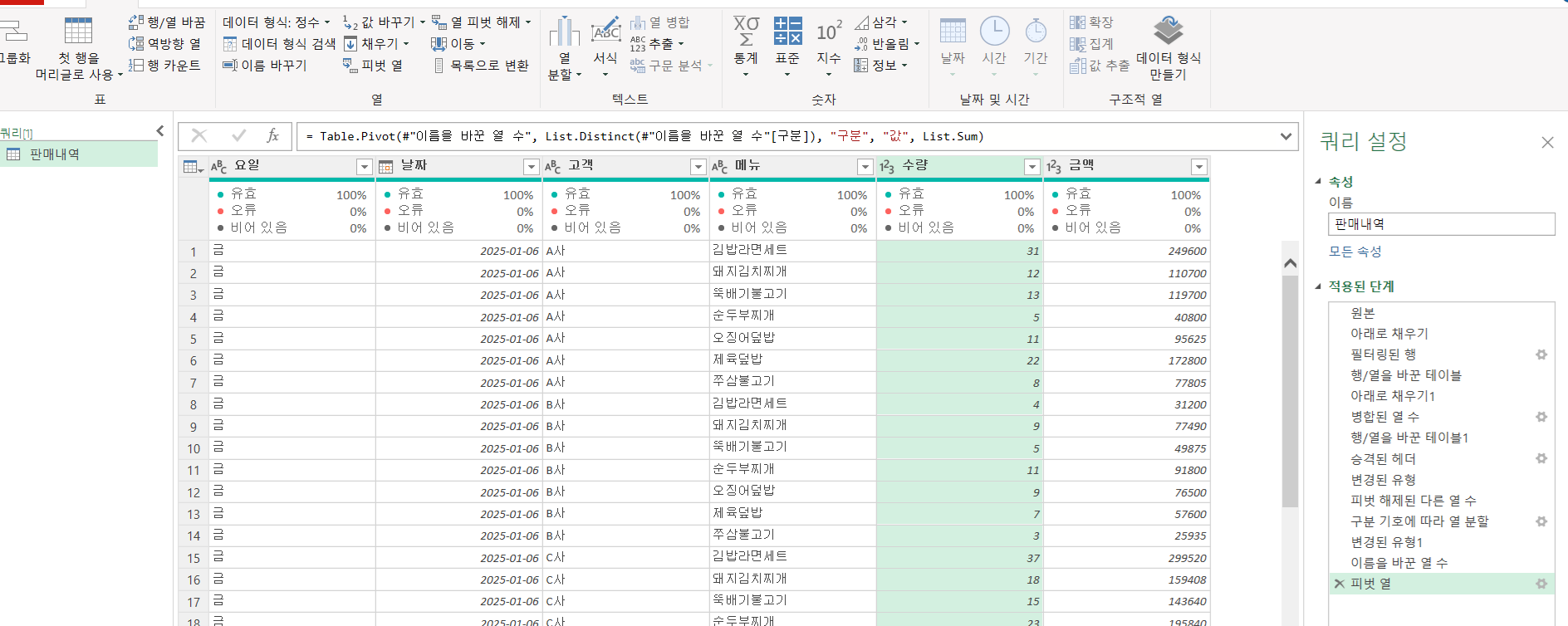Click 열 병합 merge columns
Viewport: 1568px width, 626px height.
[x=659, y=22]
